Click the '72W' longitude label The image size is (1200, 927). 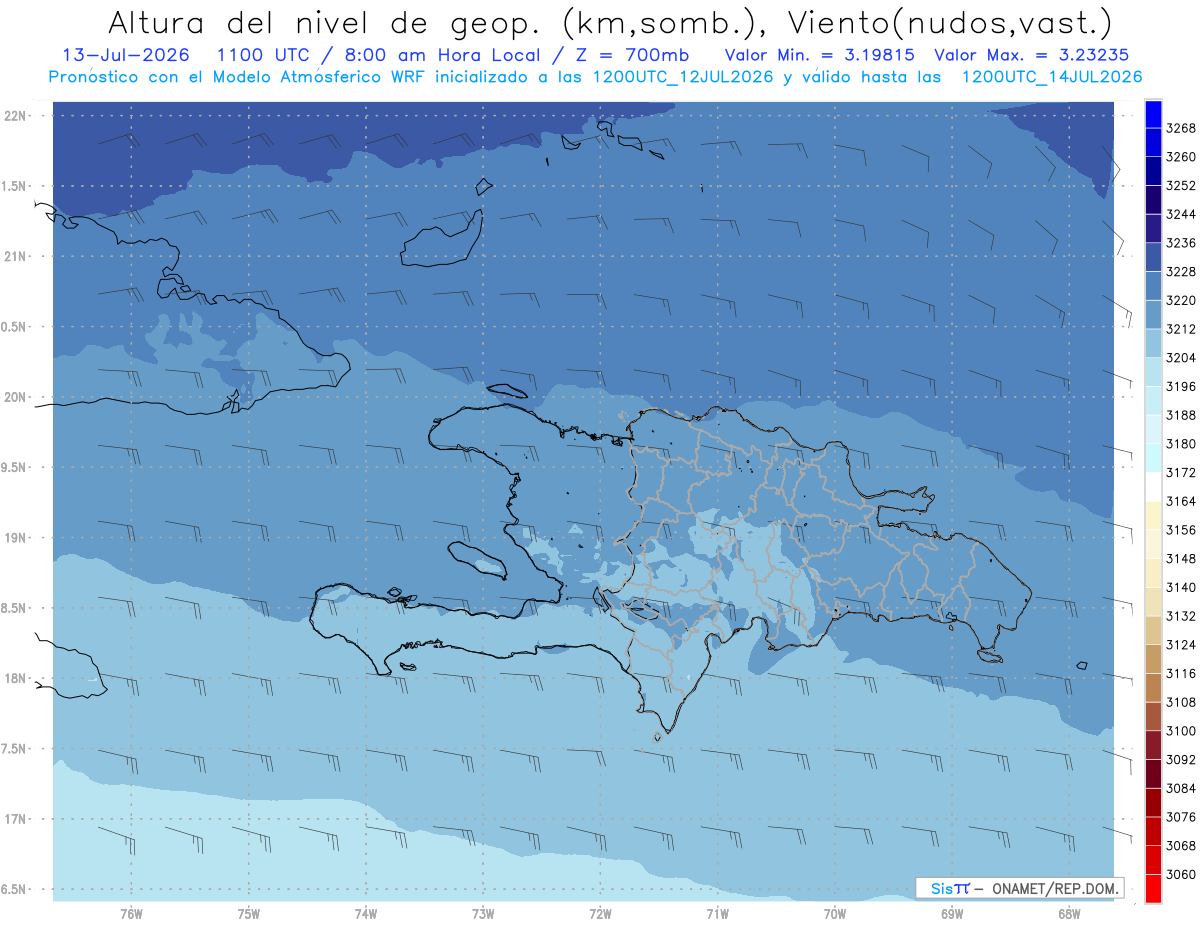click(600, 913)
